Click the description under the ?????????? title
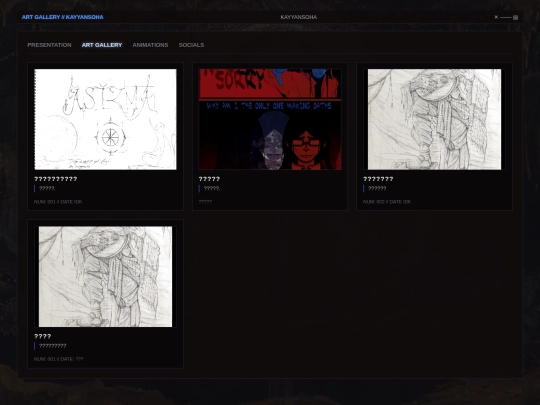Viewport: 540px width, 405px height. coord(47,188)
